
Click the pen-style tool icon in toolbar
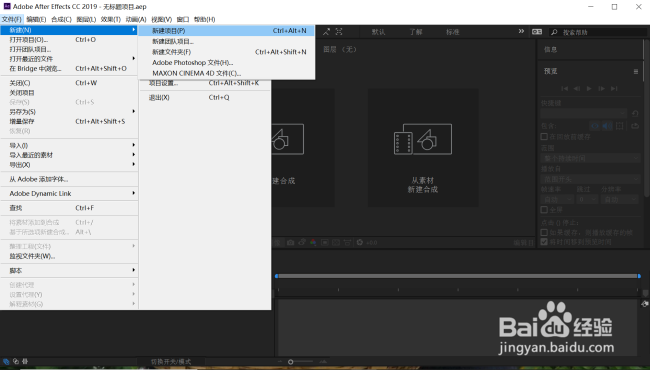click(x=326, y=31)
